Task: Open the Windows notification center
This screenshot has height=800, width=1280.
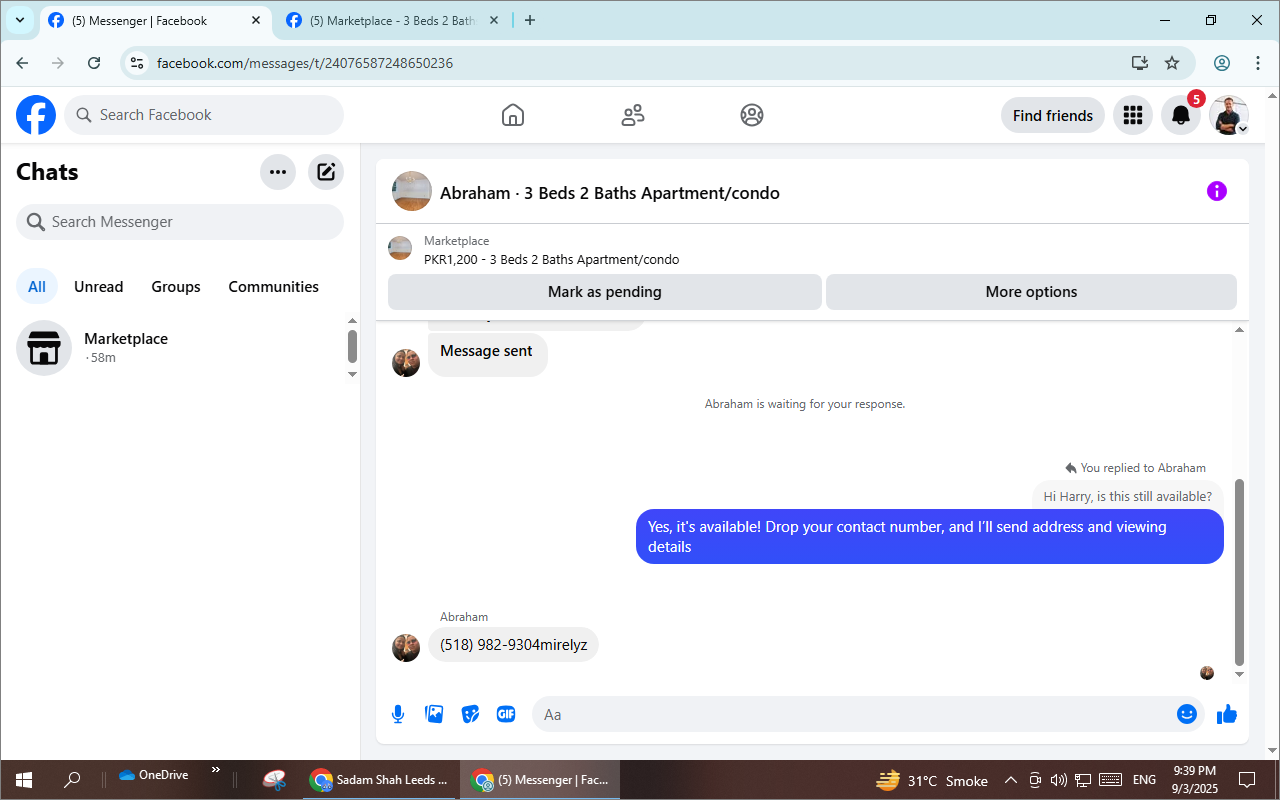Action: 1247,780
